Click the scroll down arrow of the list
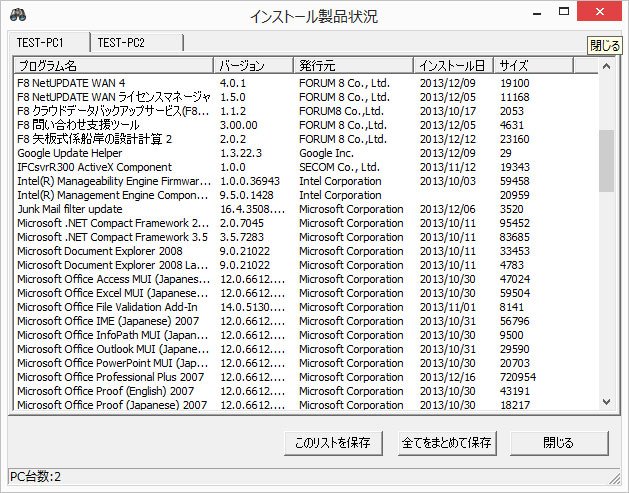 pyautogui.click(x=607, y=402)
